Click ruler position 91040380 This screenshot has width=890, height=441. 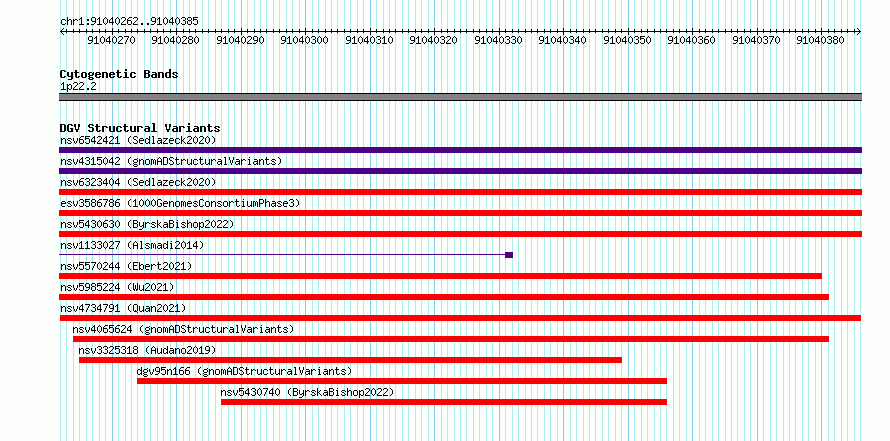pyautogui.click(x=820, y=40)
